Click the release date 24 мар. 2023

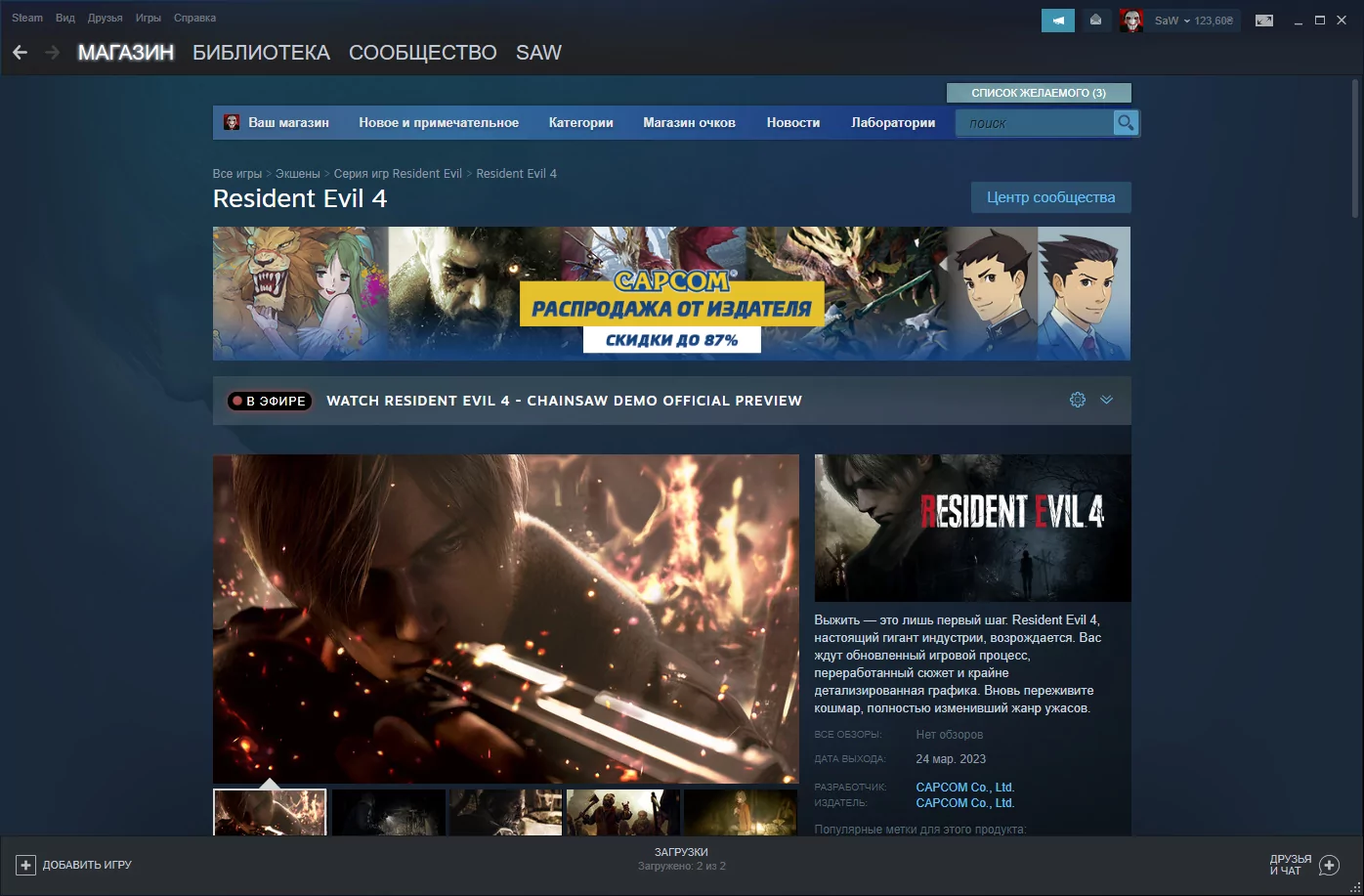pyautogui.click(x=951, y=759)
